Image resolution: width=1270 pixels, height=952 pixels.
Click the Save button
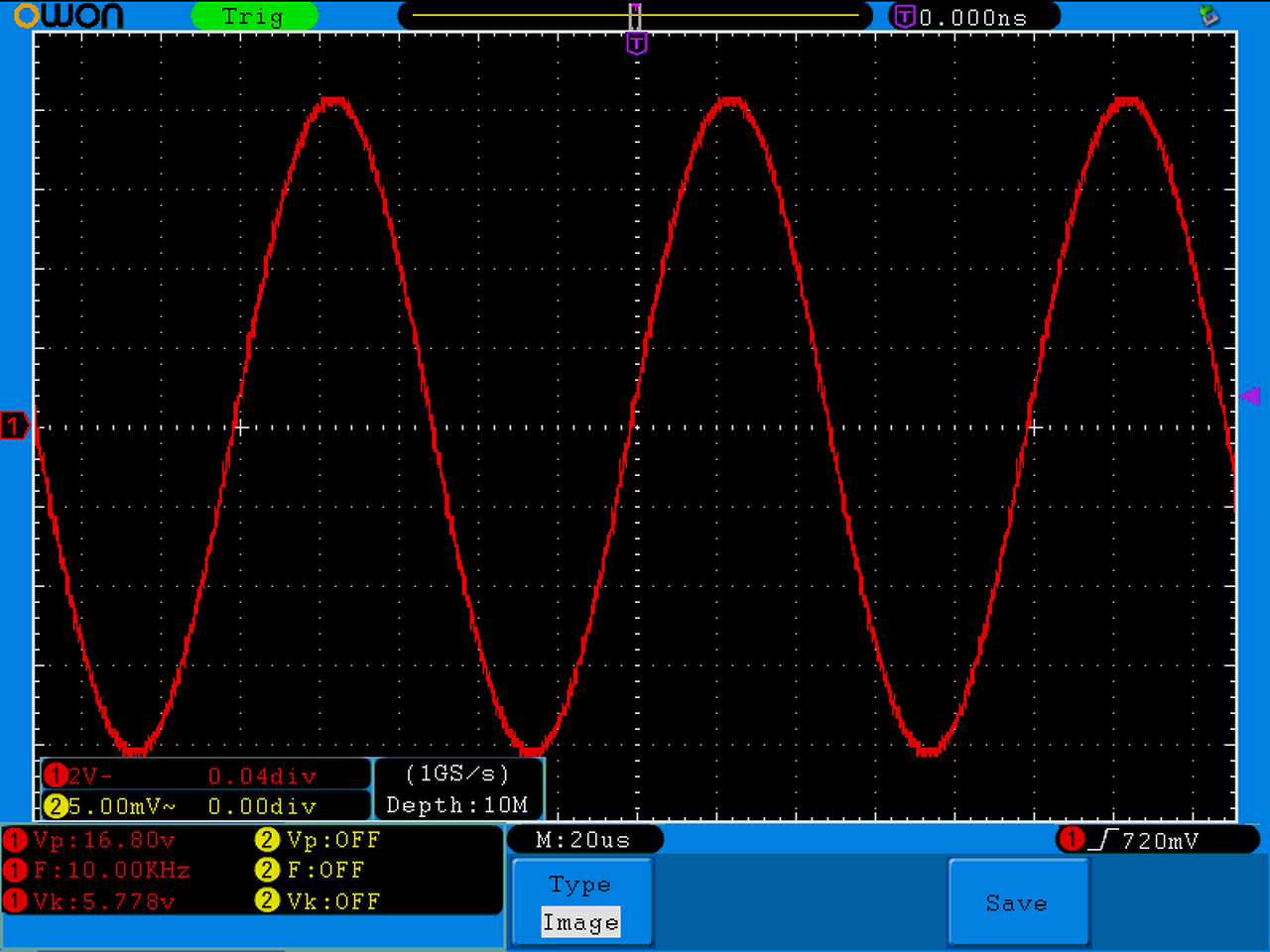click(1018, 902)
